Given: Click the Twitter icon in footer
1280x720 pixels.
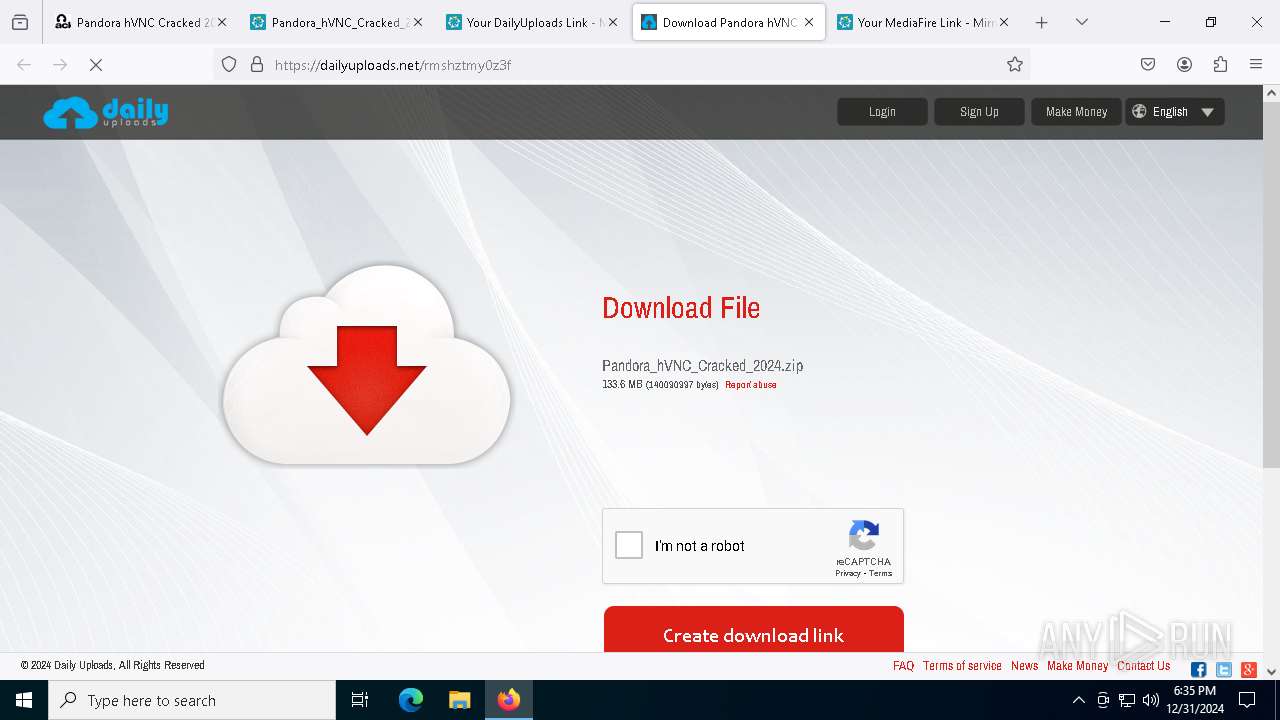Looking at the screenshot, I should (1223, 670).
